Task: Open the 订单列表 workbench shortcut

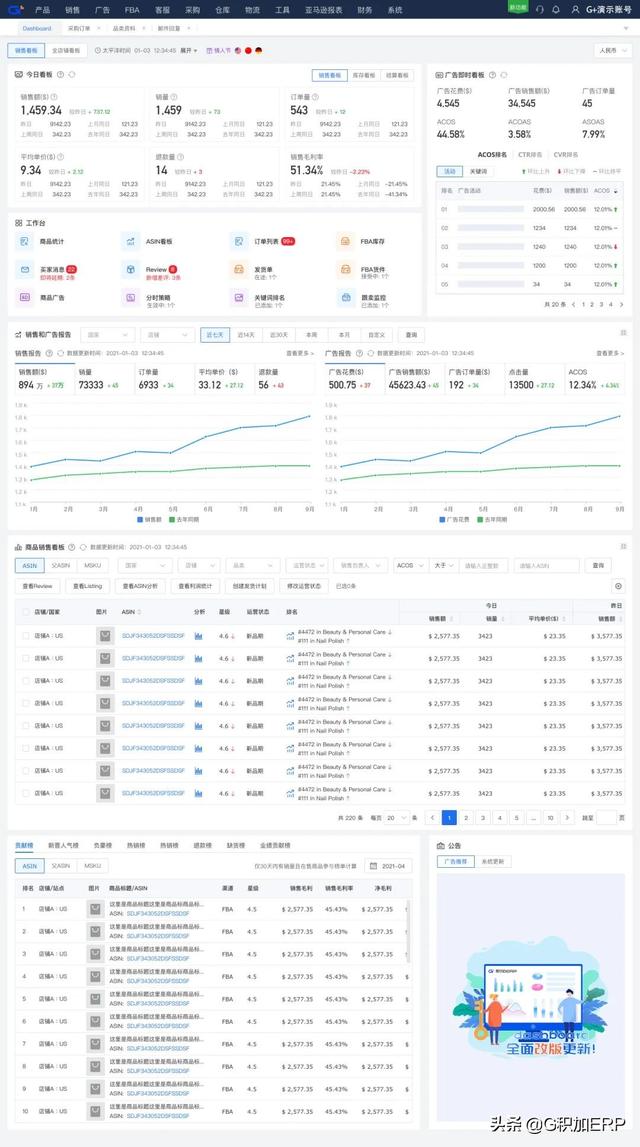Action: [x=238, y=241]
